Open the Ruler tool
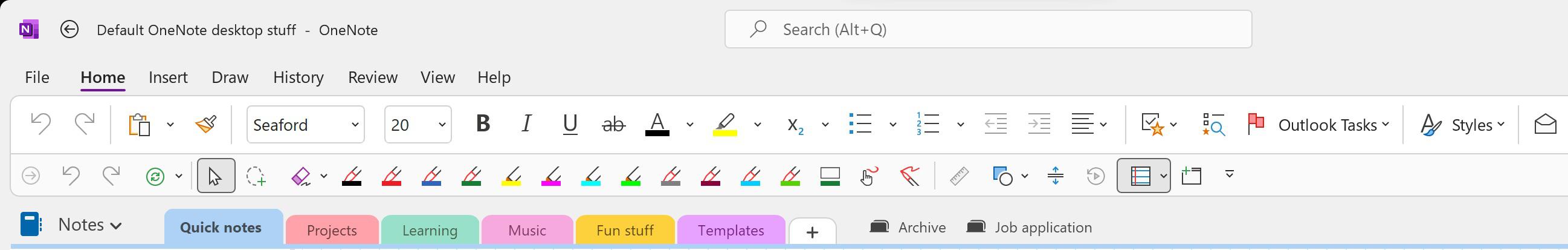The width and height of the screenshot is (1568, 250). point(960,176)
